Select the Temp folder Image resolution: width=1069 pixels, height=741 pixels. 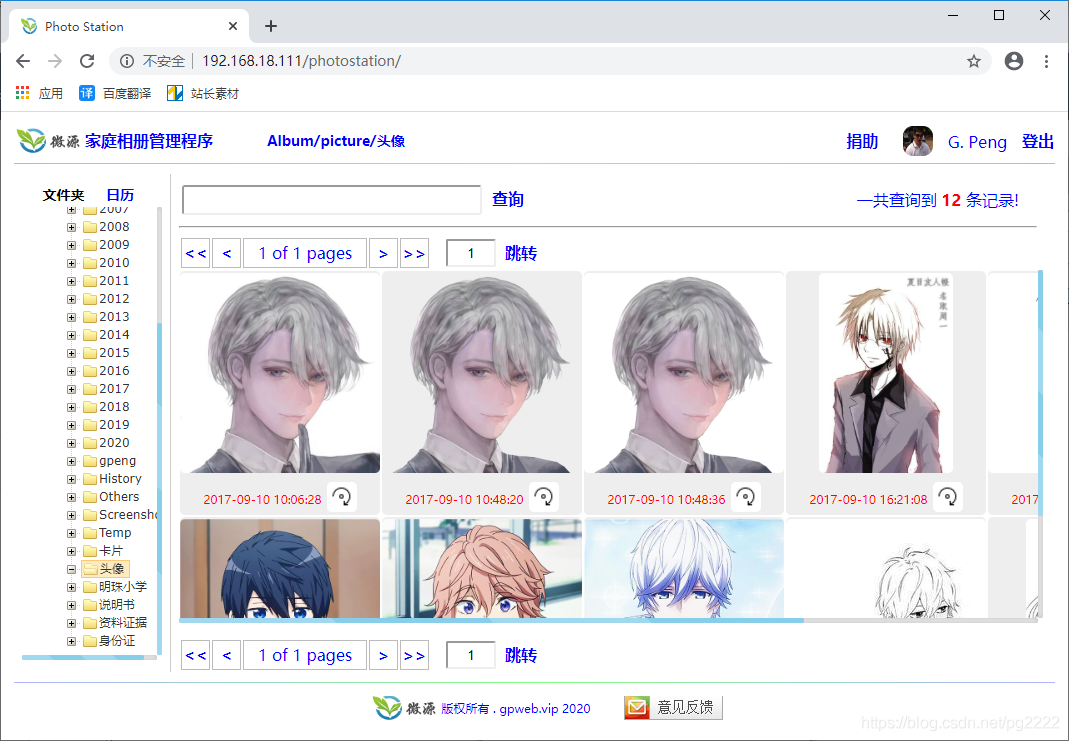[107, 533]
